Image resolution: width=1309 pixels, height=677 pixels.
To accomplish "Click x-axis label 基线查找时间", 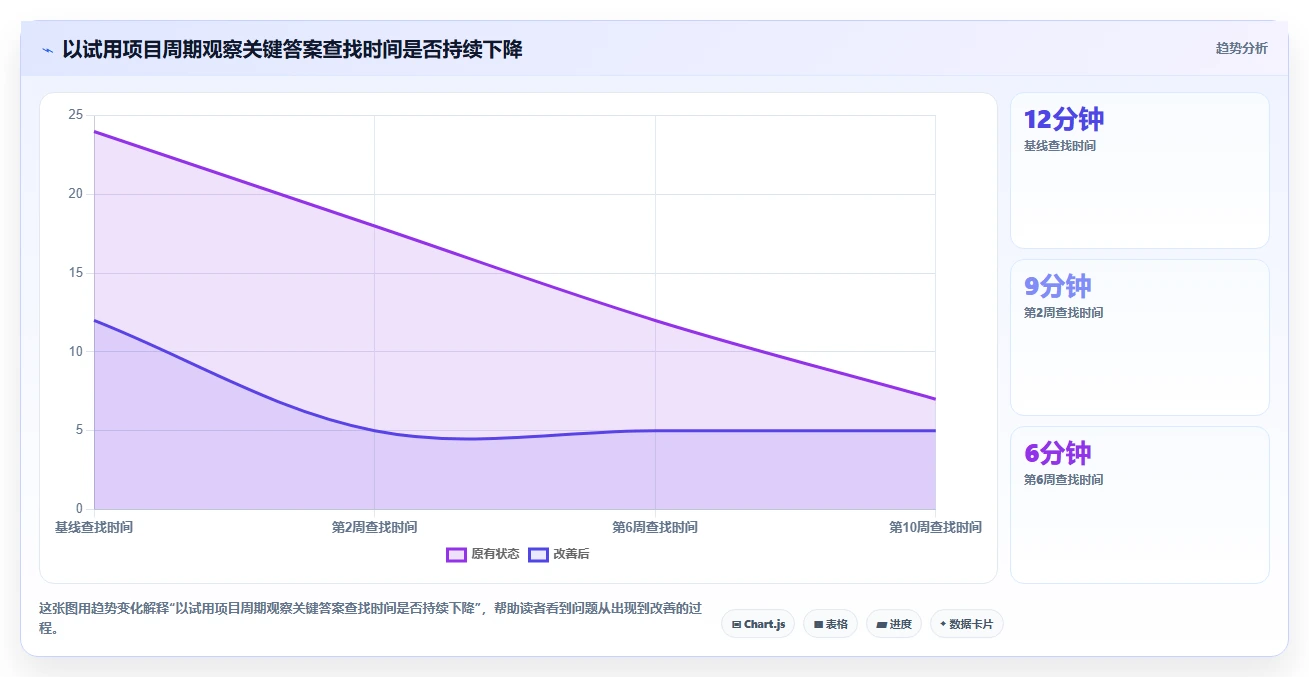I will click(94, 527).
